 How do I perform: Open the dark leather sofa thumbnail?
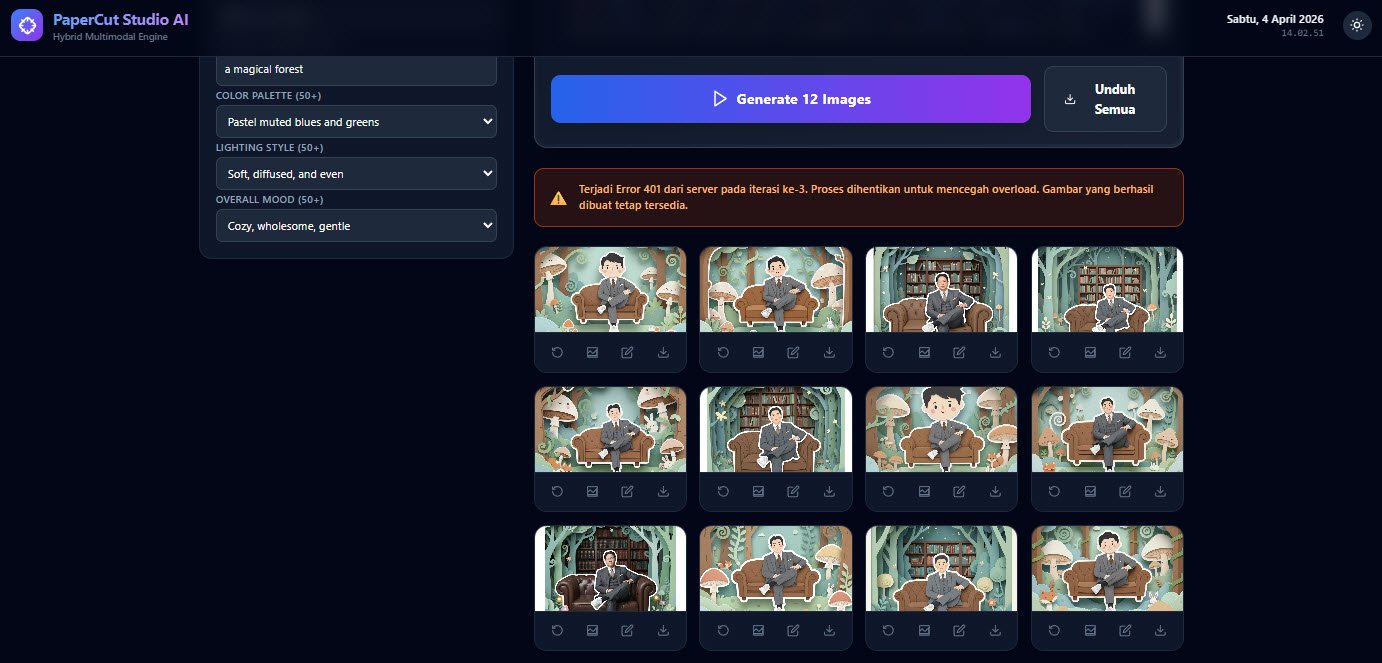click(610, 568)
